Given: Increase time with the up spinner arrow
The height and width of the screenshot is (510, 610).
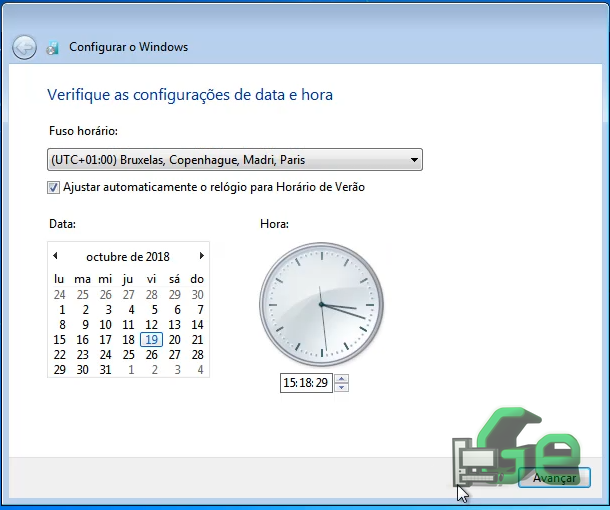Looking at the screenshot, I should (x=342, y=379).
